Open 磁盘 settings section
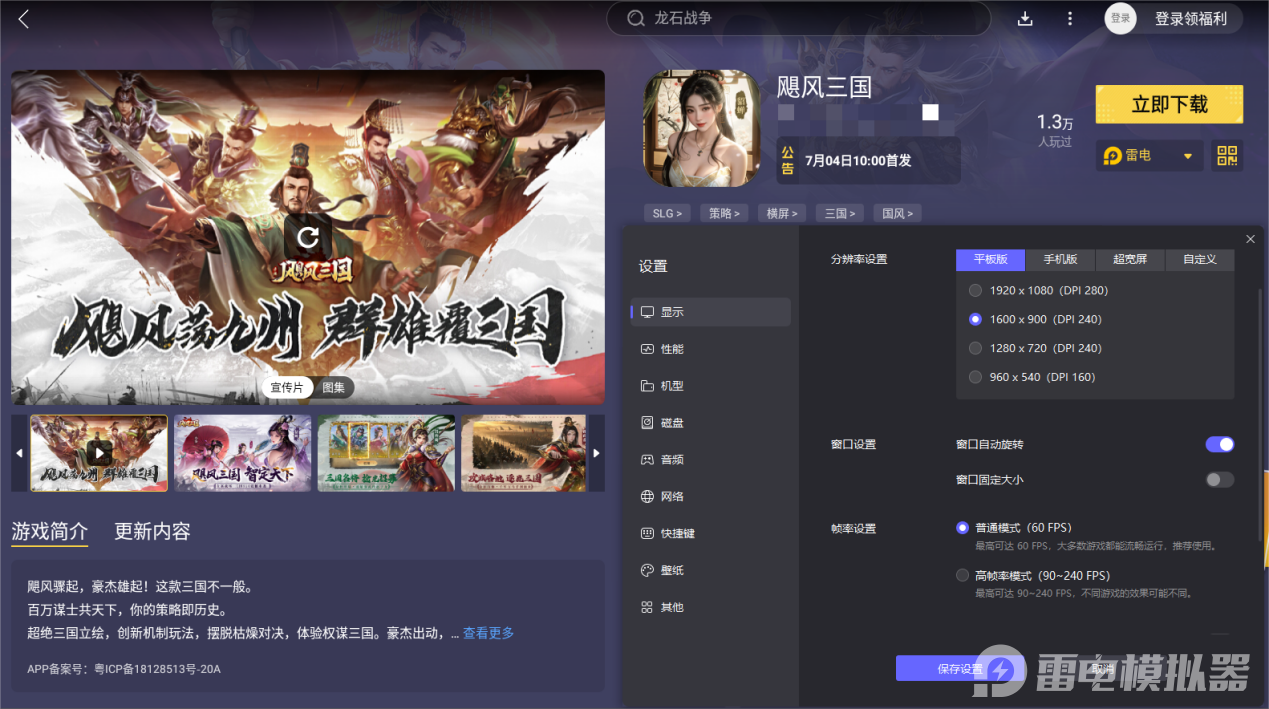 point(711,423)
